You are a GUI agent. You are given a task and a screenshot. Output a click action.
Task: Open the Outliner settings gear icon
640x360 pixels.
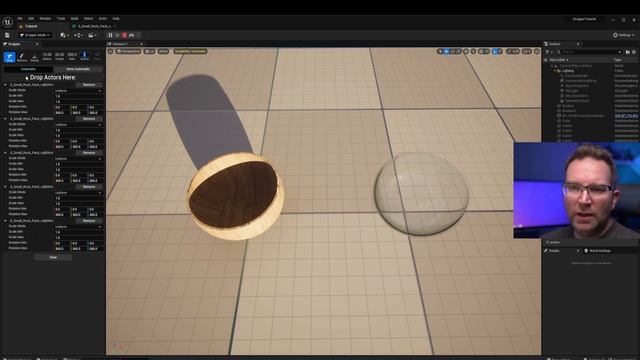click(x=634, y=52)
